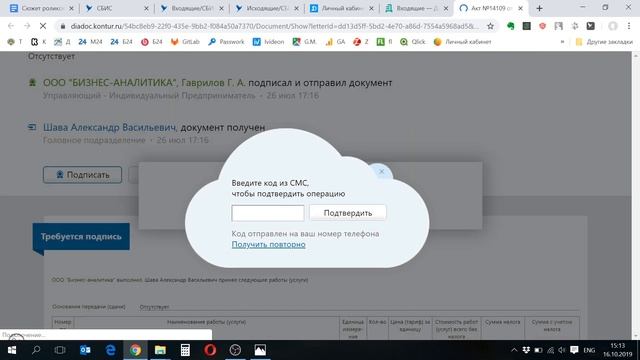Close the Акт №14109 browser tab
Viewport: 640px width, 360px height.
tap(520, 8)
